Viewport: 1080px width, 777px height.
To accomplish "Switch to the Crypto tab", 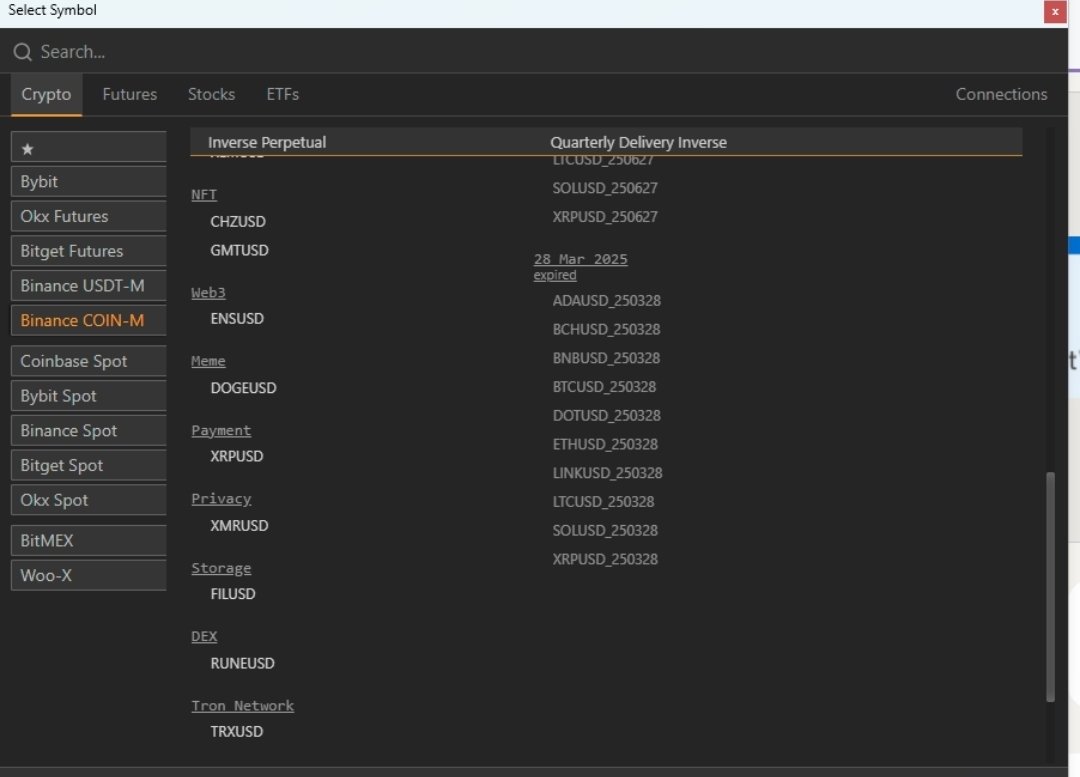I will point(46,94).
